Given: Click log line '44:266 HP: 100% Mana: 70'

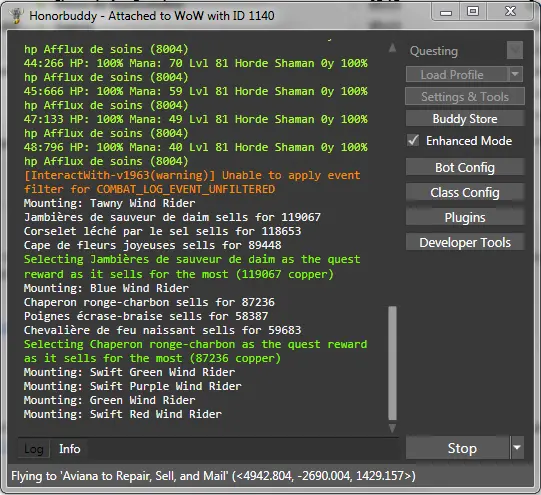Looking at the screenshot, I should pyautogui.click(x=196, y=63).
